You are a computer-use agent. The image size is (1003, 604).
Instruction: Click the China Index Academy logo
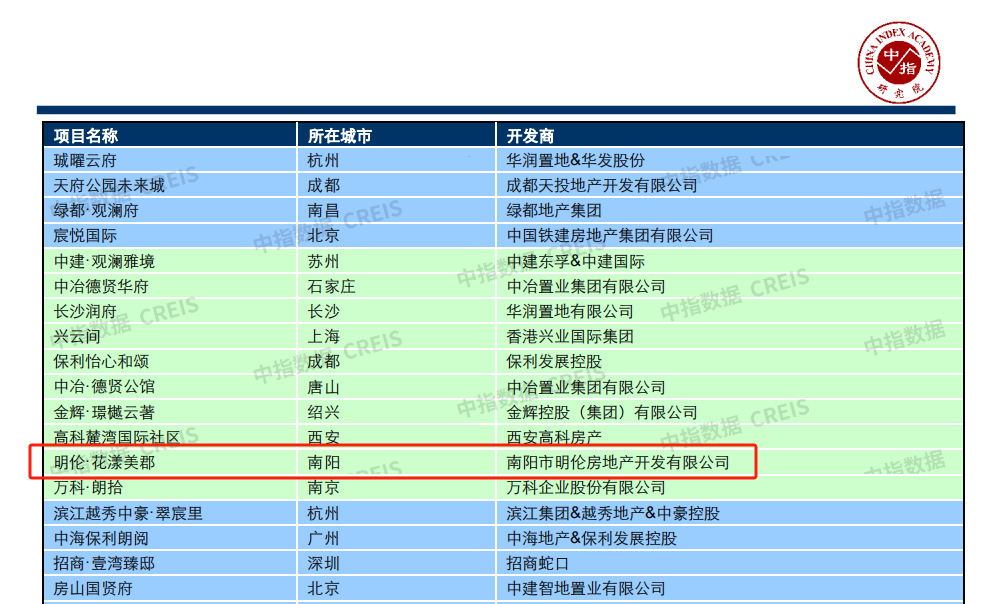click(x=899, y=63)
